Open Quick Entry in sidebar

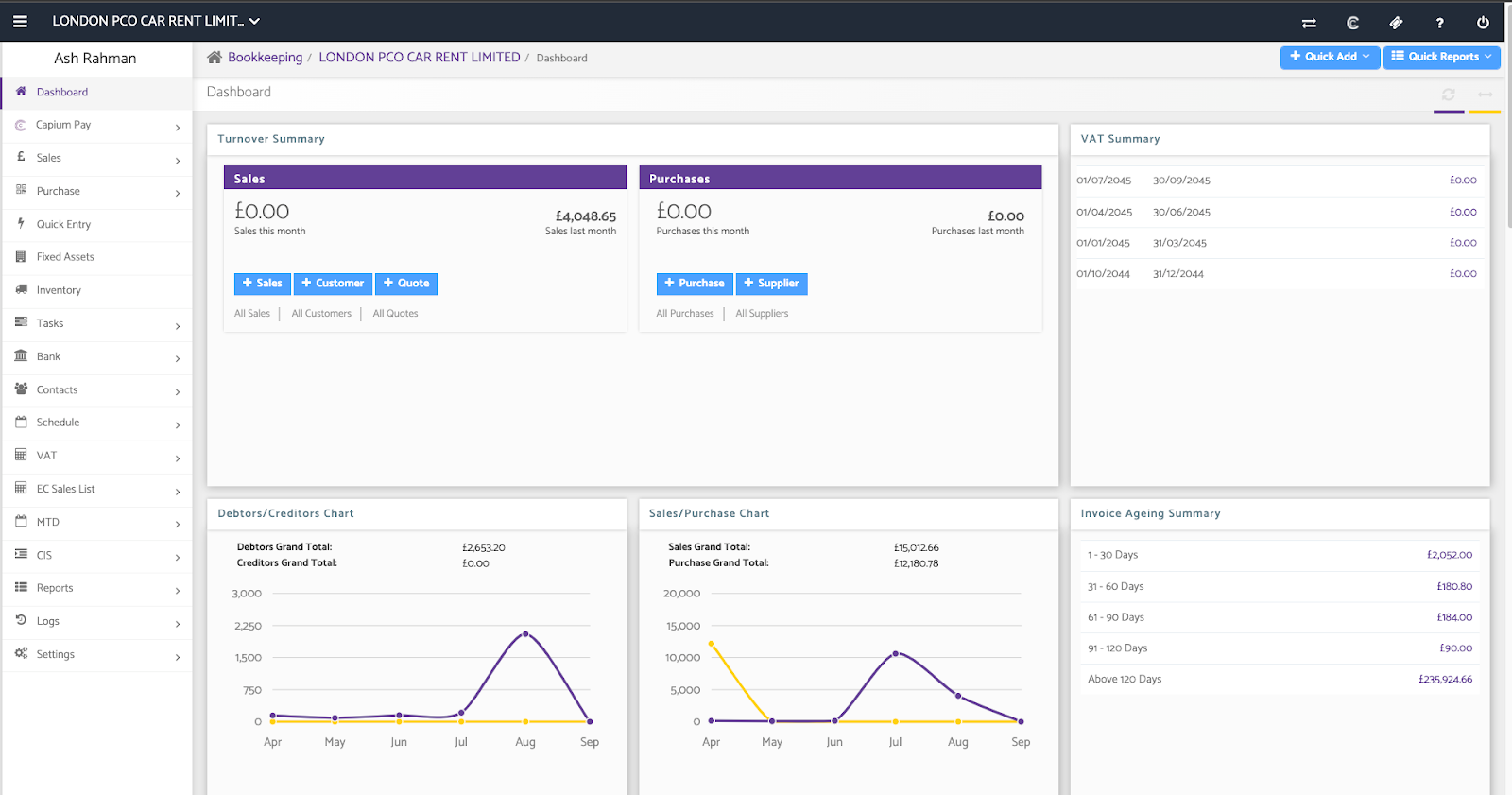point(97,225)
